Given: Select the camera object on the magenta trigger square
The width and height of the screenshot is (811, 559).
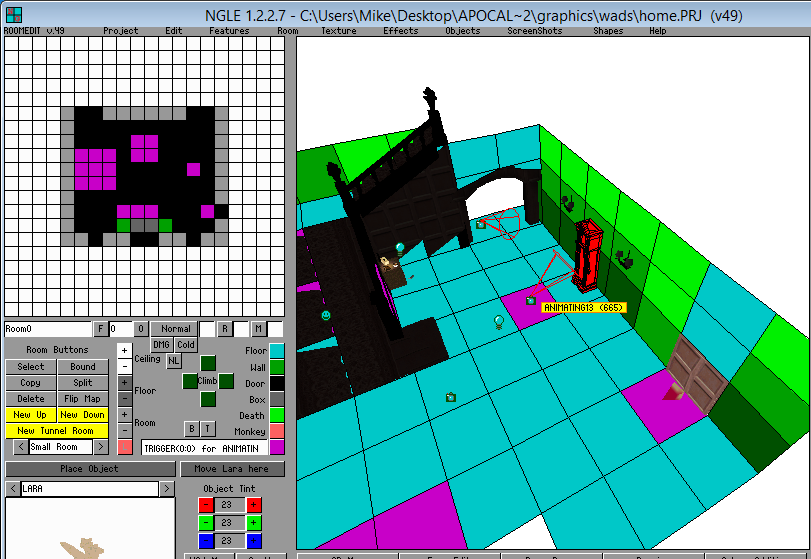Looking at the screenshot, I should click(x=530, y=300).
